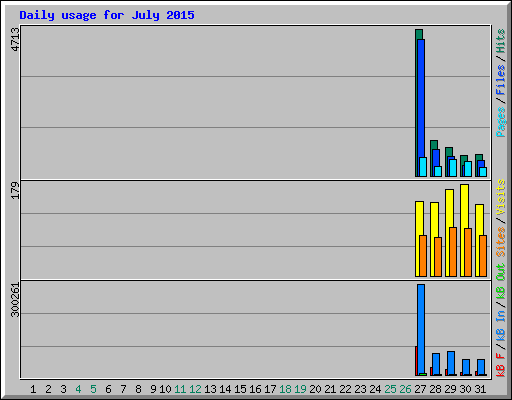
Task: Click the 179 y-axis label
Action: [x=15, y=191]
